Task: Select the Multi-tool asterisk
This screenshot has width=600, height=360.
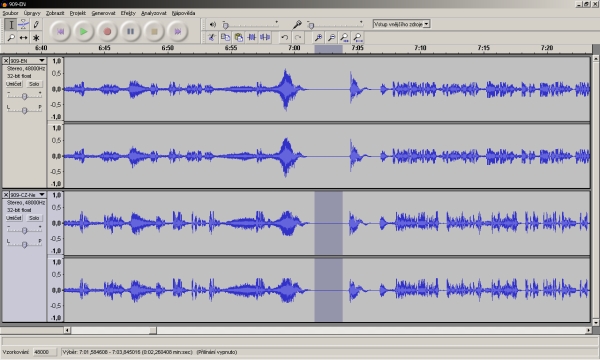Action: [36, 37]
